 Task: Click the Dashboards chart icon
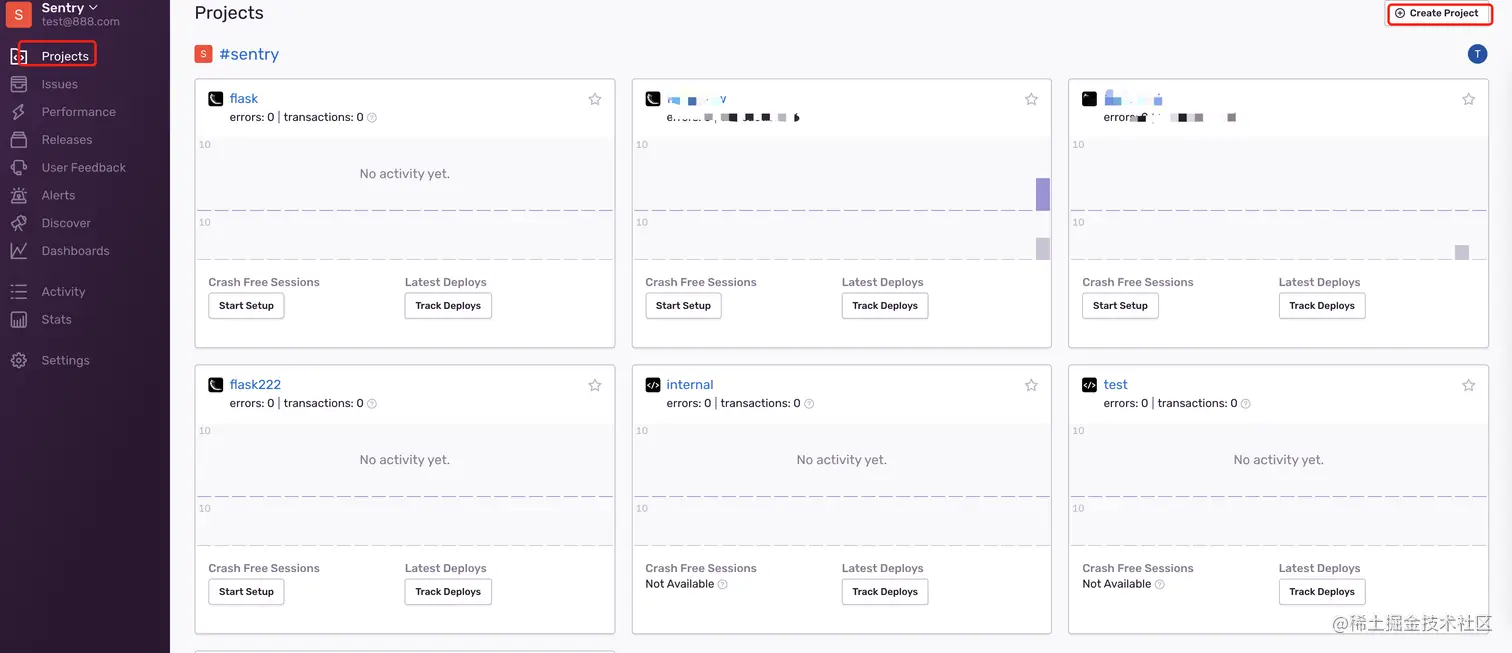click(x=18, y=251)
